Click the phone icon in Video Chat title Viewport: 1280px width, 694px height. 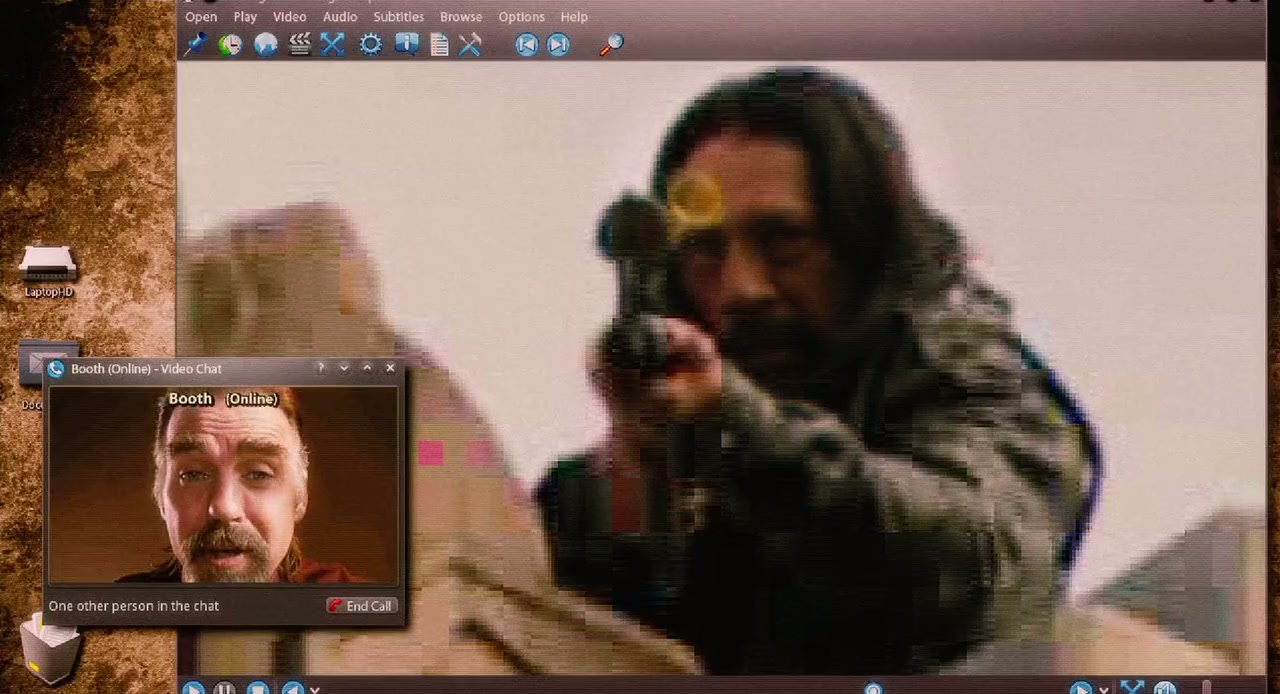(56, 369)
